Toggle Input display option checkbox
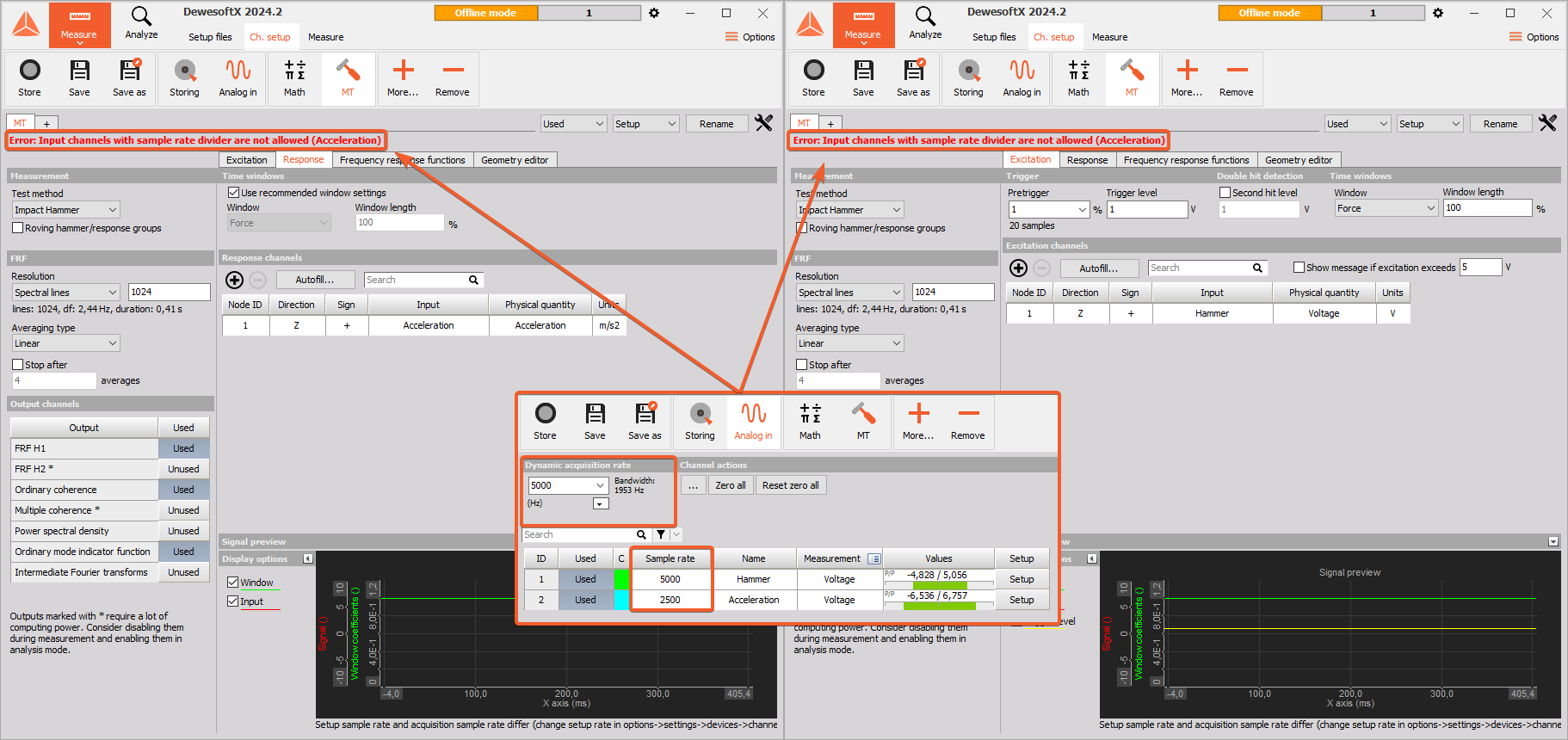 pyautogui.click(x=232, y=601)
